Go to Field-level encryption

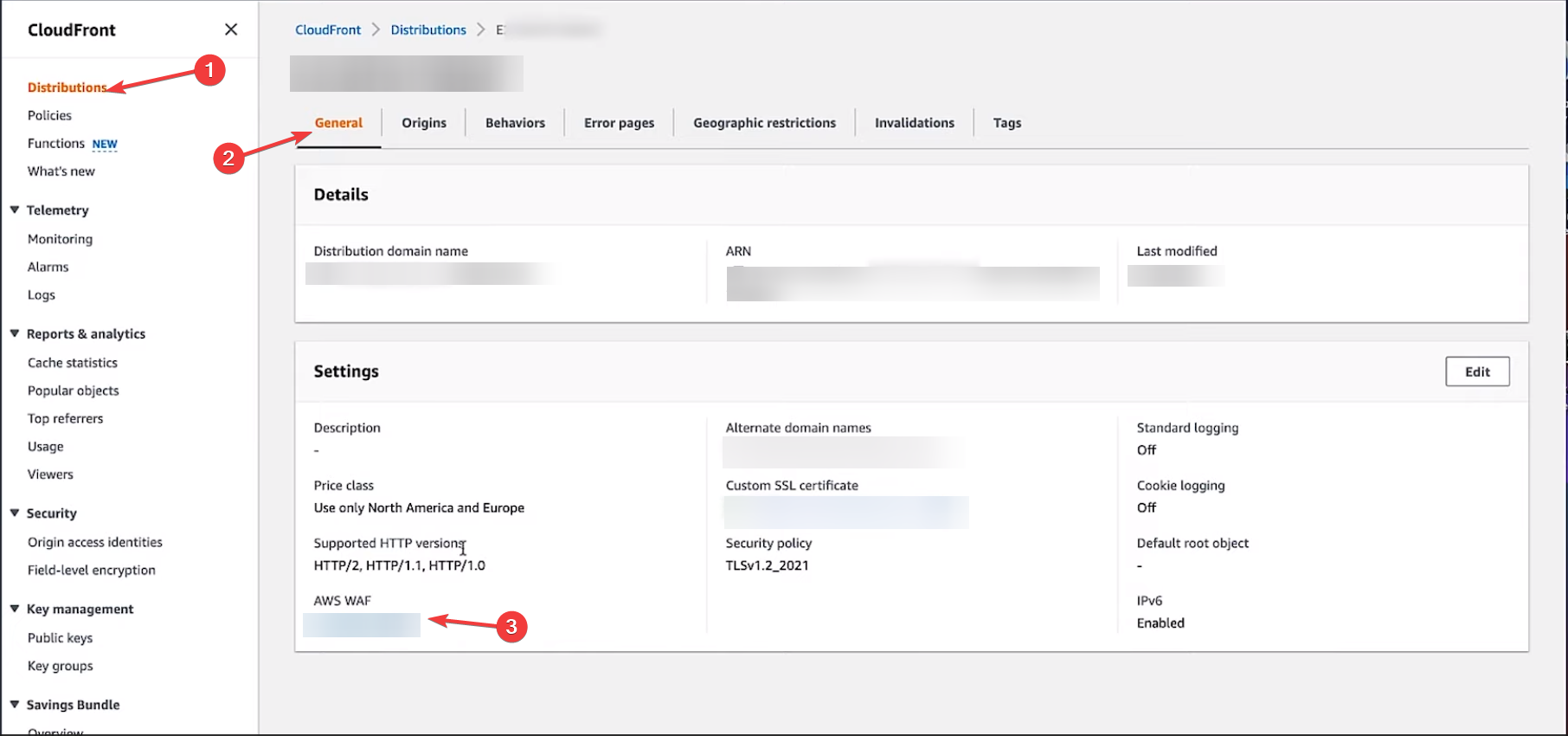[92, 570]
